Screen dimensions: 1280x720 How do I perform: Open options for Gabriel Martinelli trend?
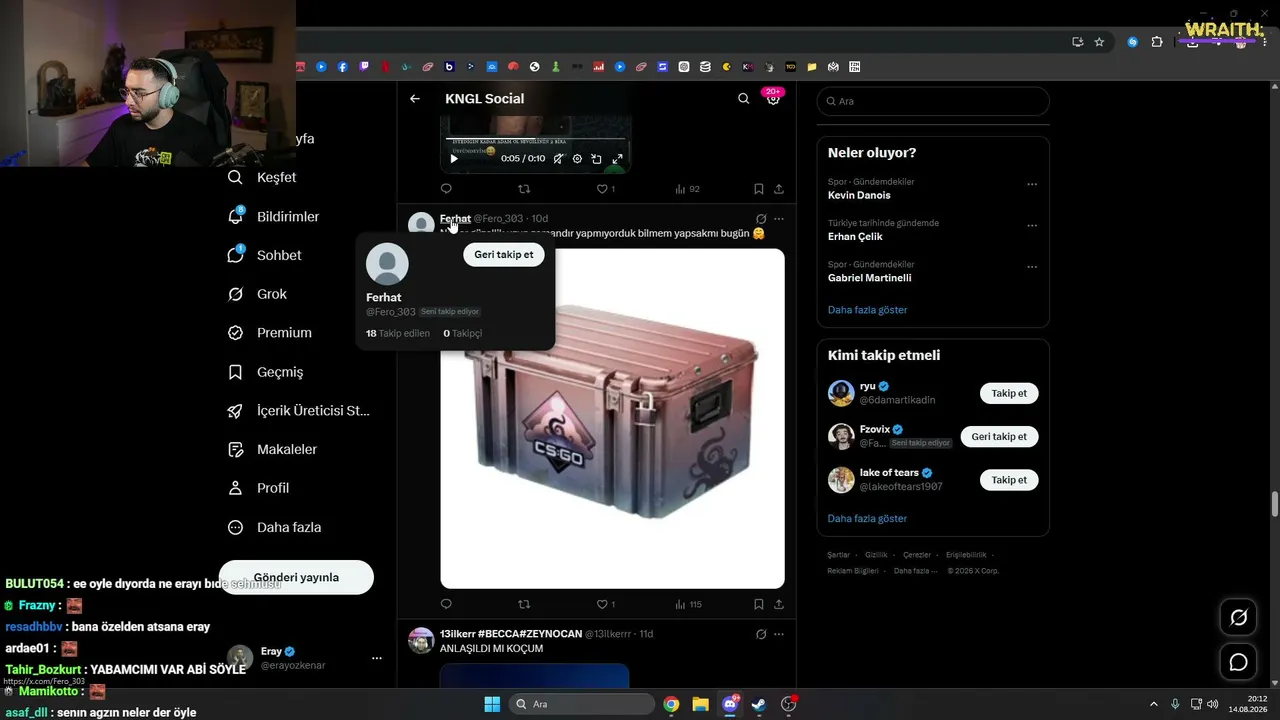[1032, 267]
